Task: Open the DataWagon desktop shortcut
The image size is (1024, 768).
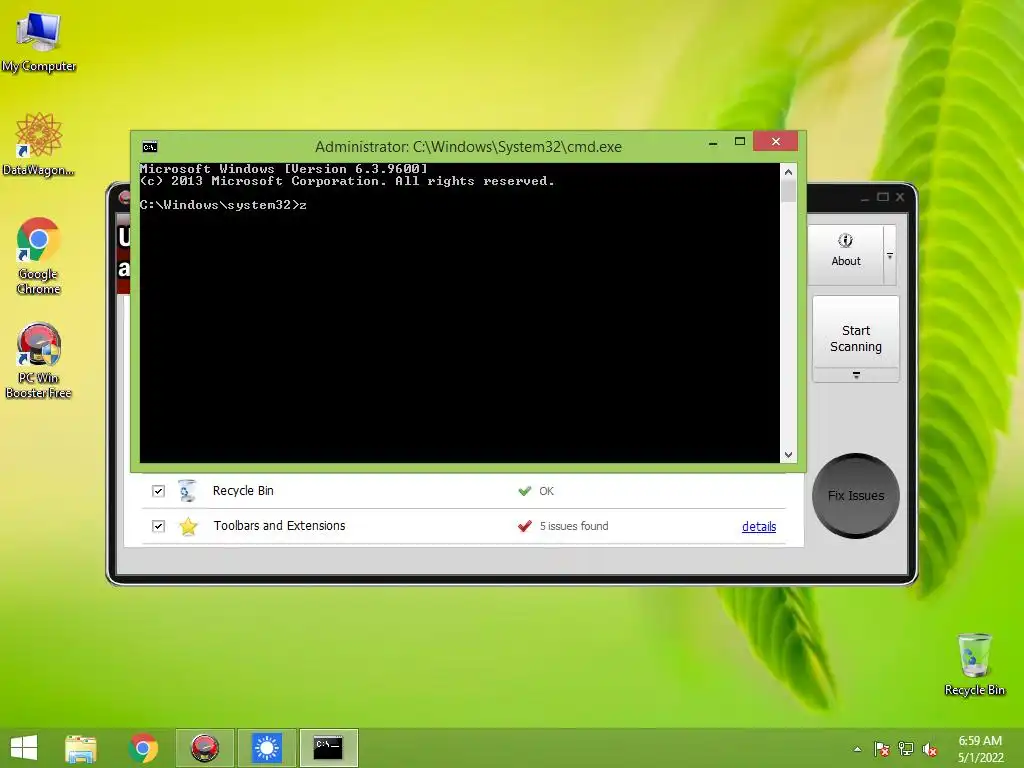Action: 39,144
